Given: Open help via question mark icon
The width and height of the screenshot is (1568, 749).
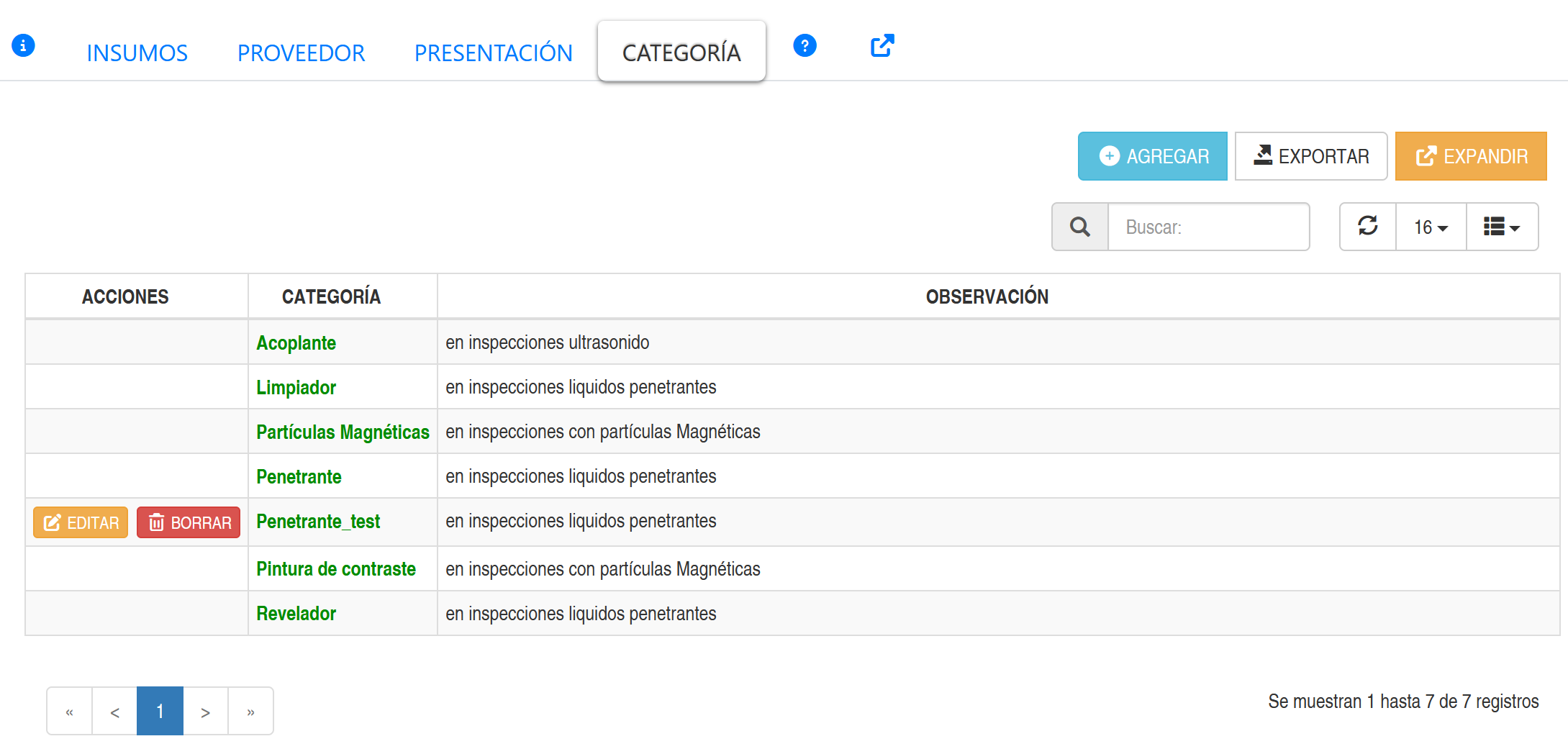Looking at the screenshot, I should 805,45.
